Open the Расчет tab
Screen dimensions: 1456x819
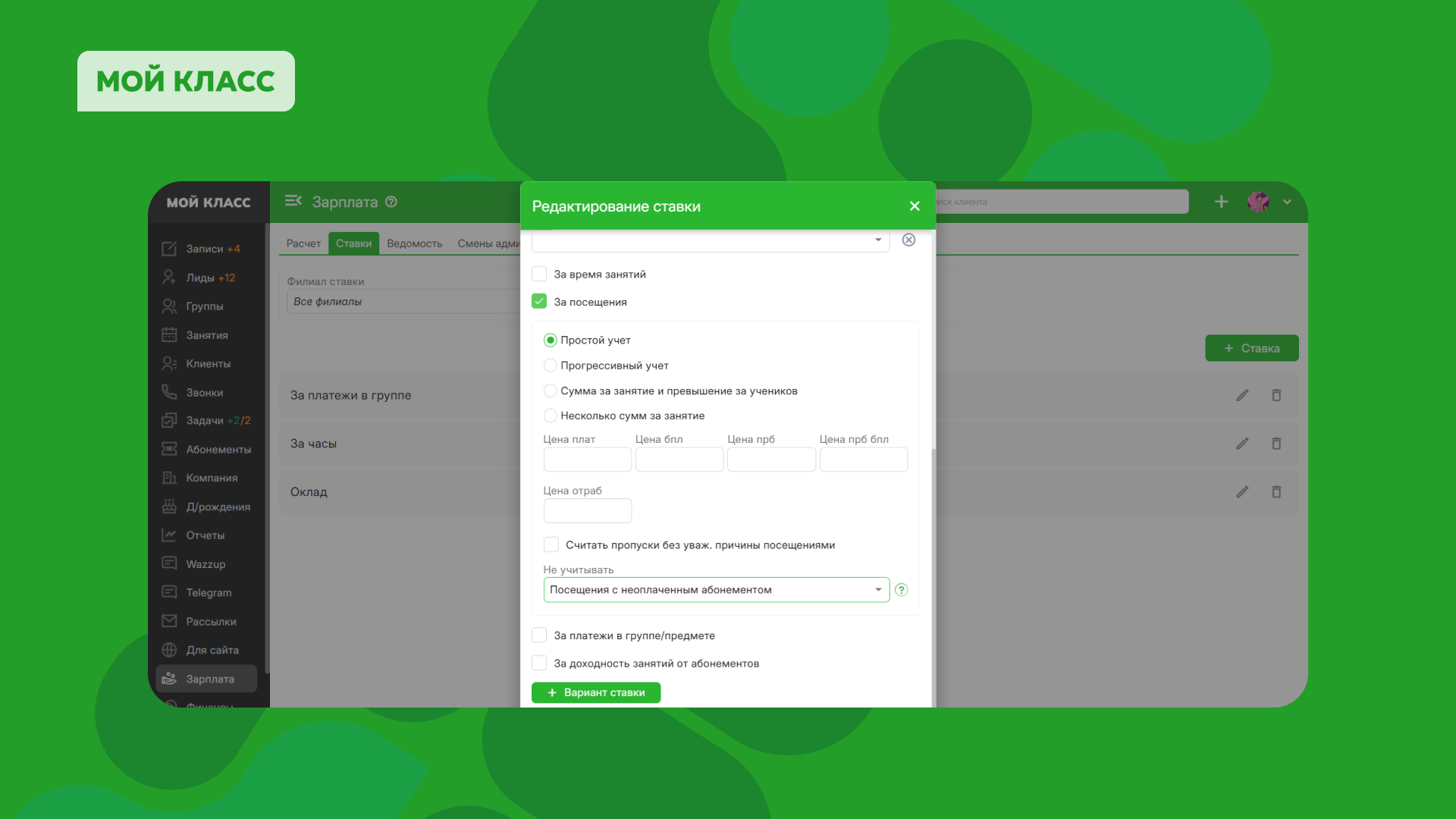303,243
